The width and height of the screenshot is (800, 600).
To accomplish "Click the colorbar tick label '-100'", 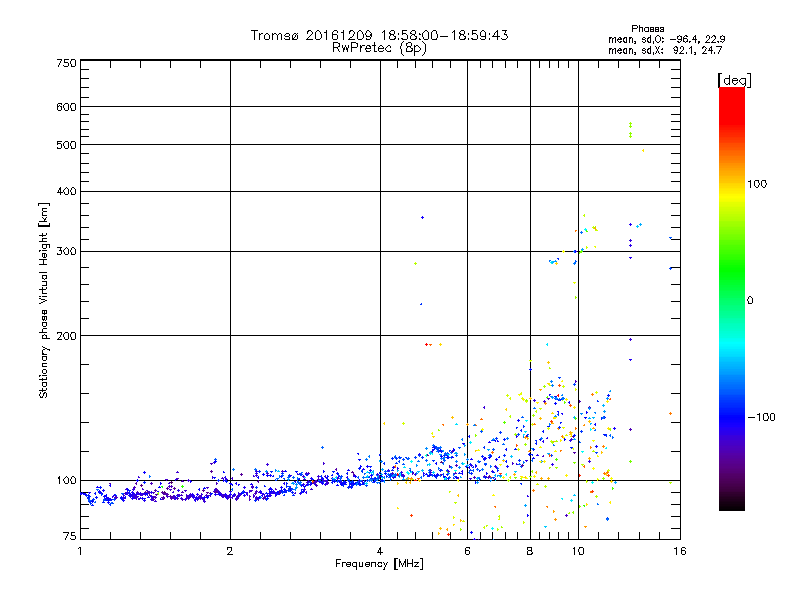I will [761, 417].
